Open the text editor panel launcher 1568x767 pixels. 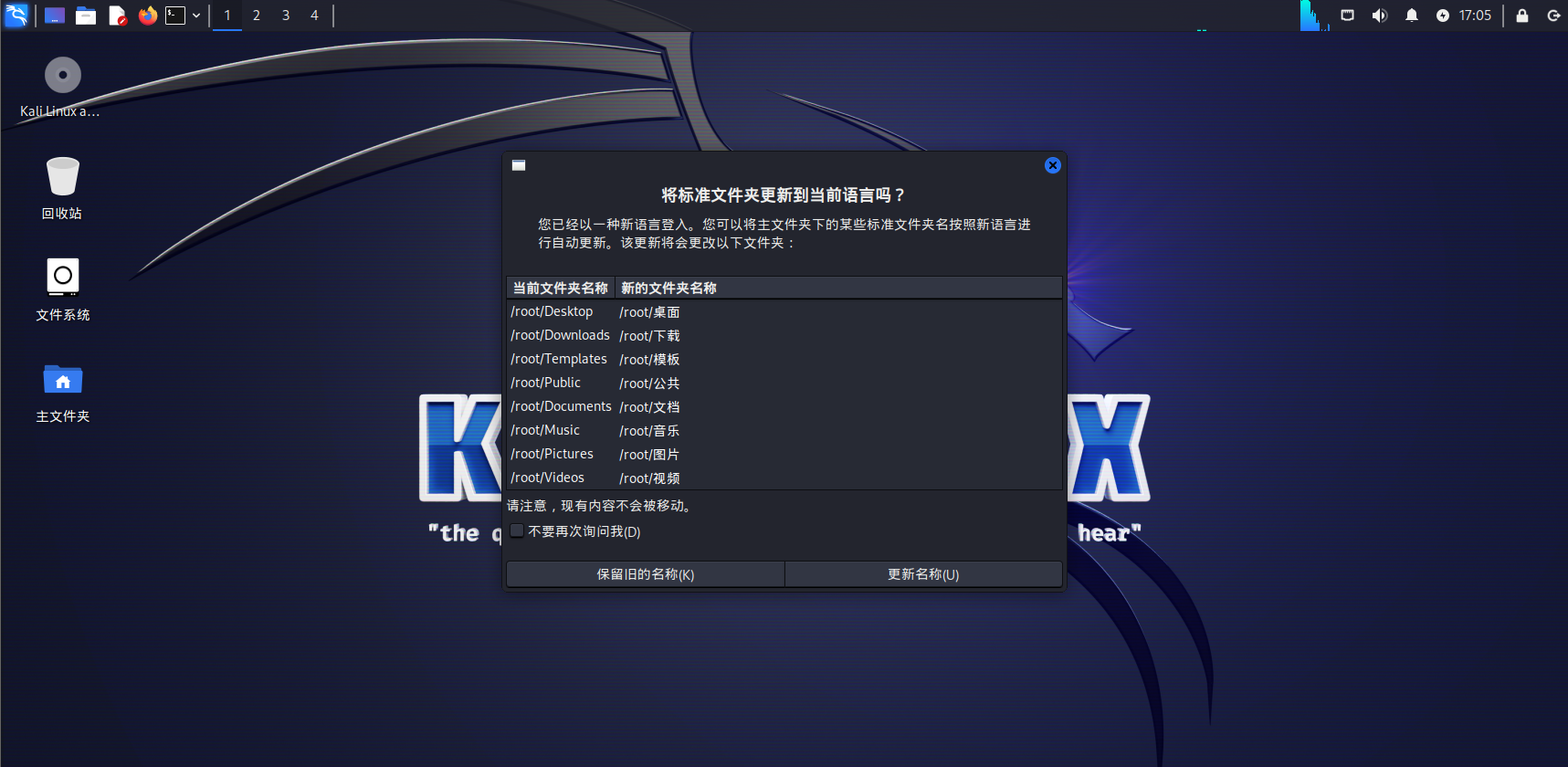click(117, 16)
